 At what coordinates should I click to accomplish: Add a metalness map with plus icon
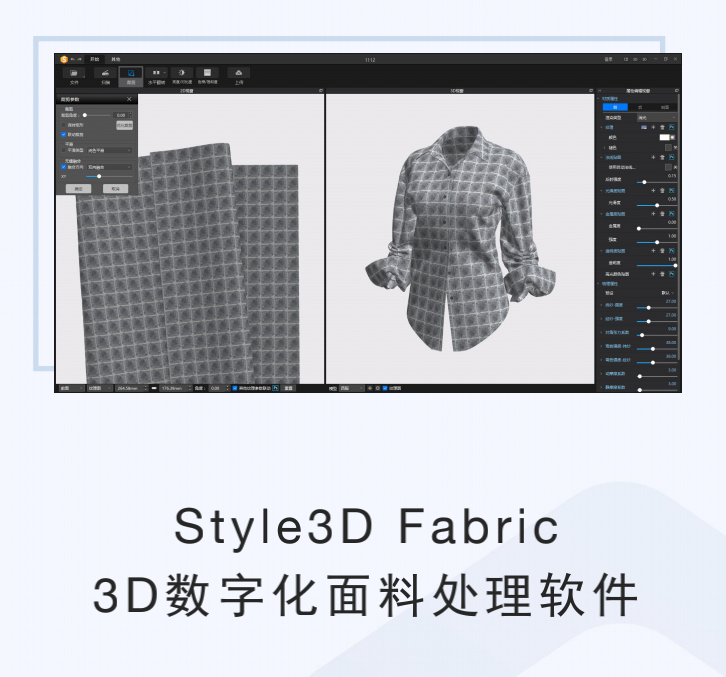click(653, 214)
